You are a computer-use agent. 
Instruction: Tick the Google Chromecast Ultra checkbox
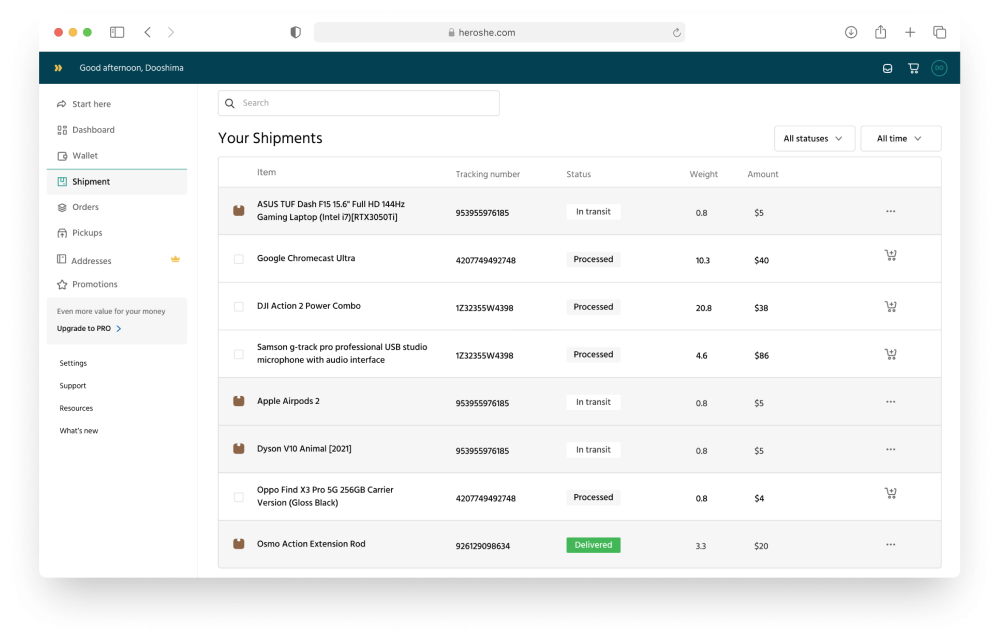click(x=239, y=259)
